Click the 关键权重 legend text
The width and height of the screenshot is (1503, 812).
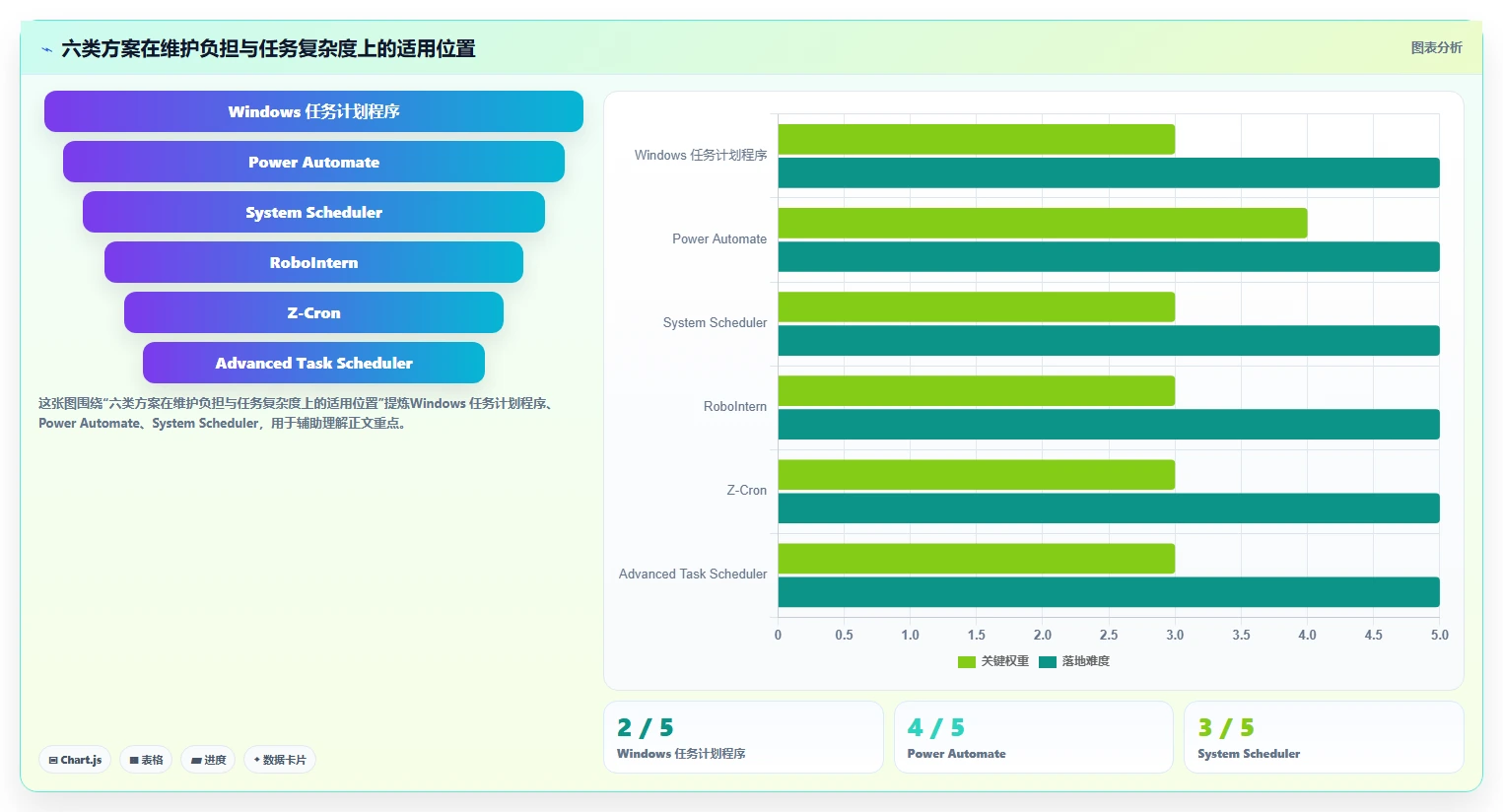click(x=1005, y=661)
